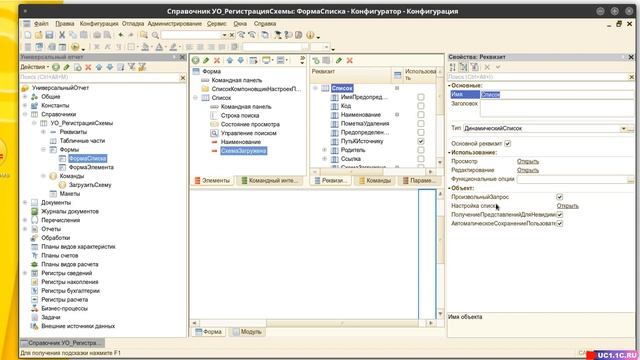Switch to the Командный инте… tab
Image resolution: width=640 pixels, height=360 pixels.
click(x=270, y=180)
